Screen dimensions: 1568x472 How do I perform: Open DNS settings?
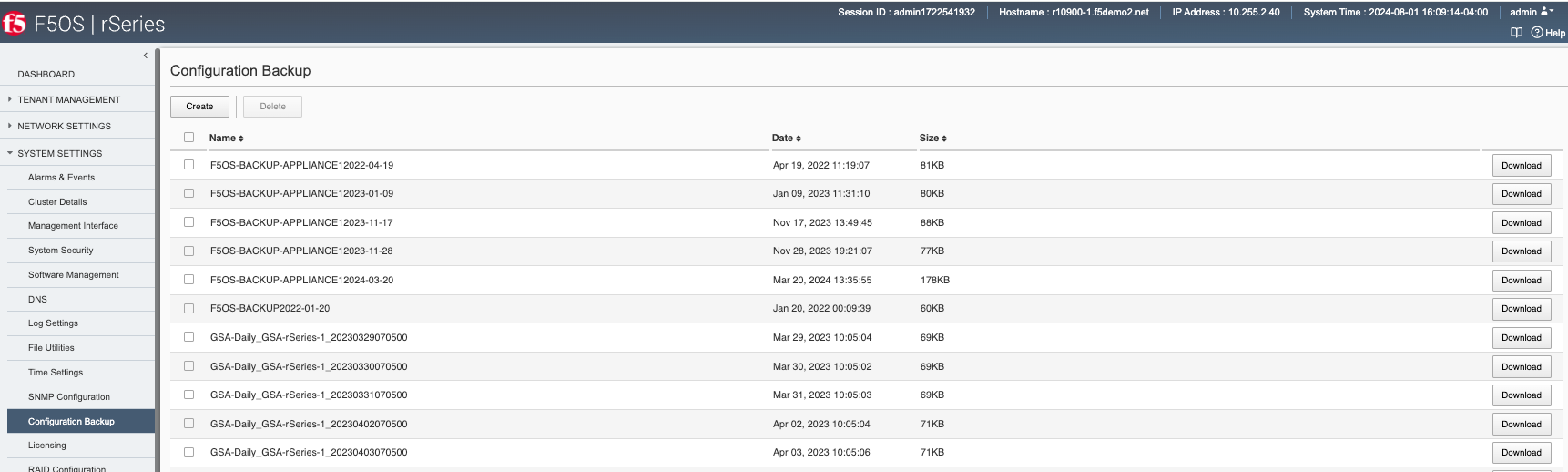(37, 299)
